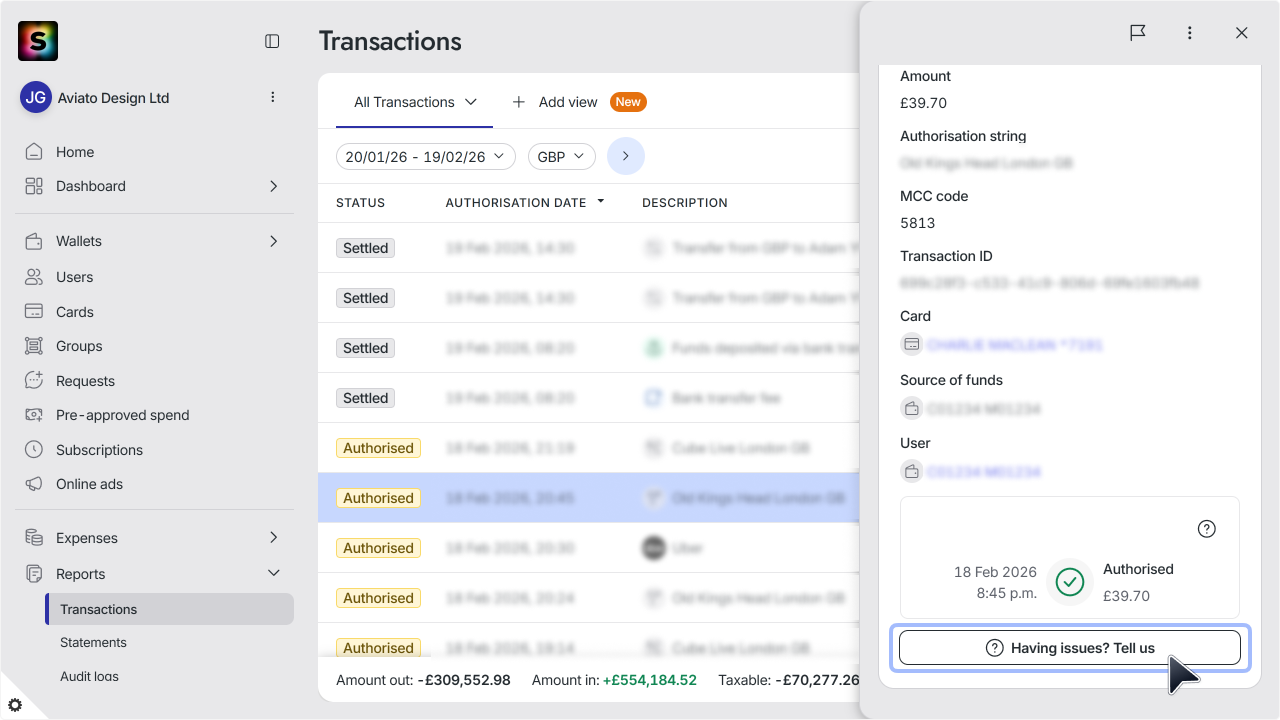Click the Status column header
This screenshot has height=720, width=1280.
(x=360, y=202)
